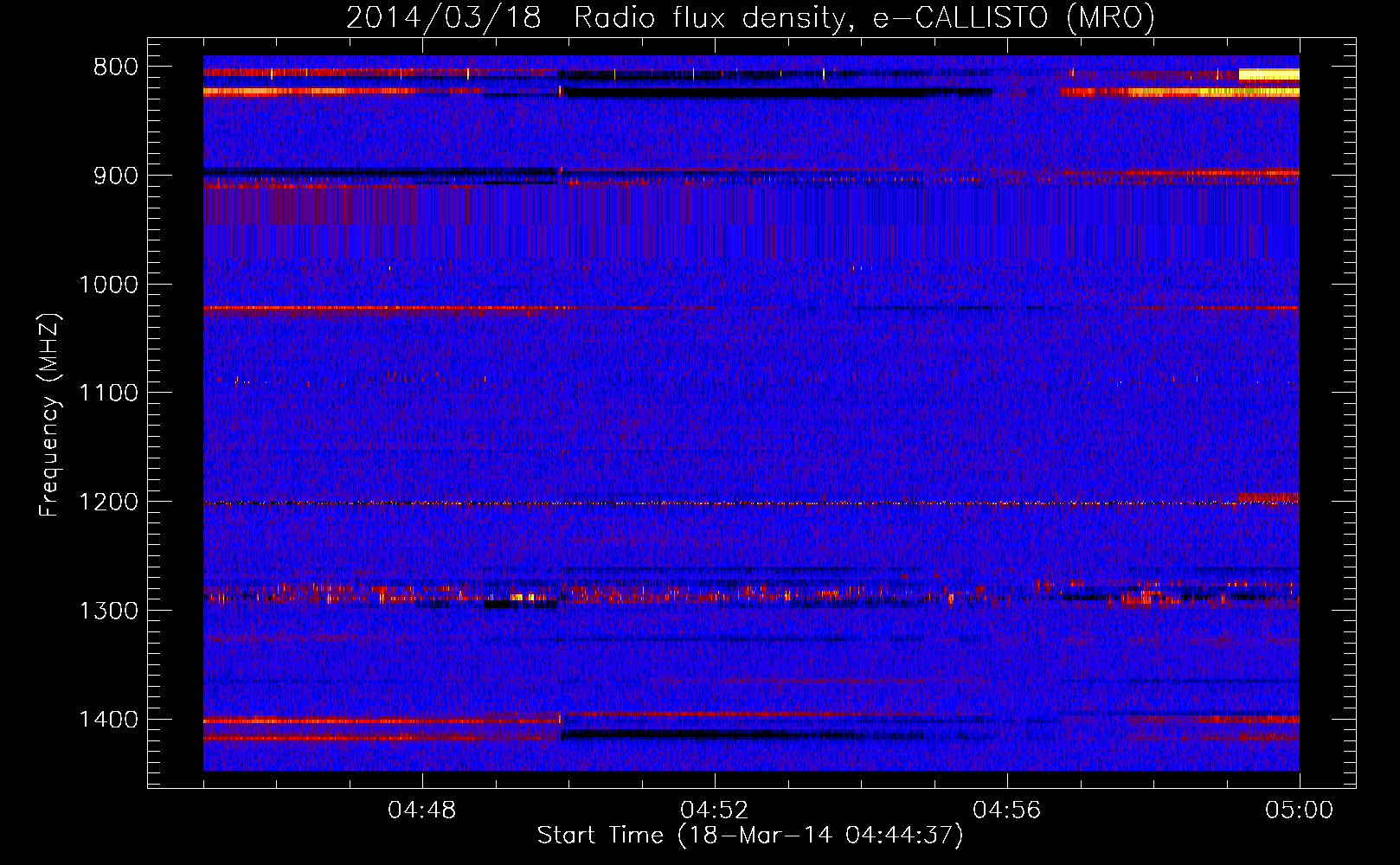Select the '1000' frequency axis label
The width and height of the screenshot is (1400, 865).
pyautogui.click(x=108, y=285)
